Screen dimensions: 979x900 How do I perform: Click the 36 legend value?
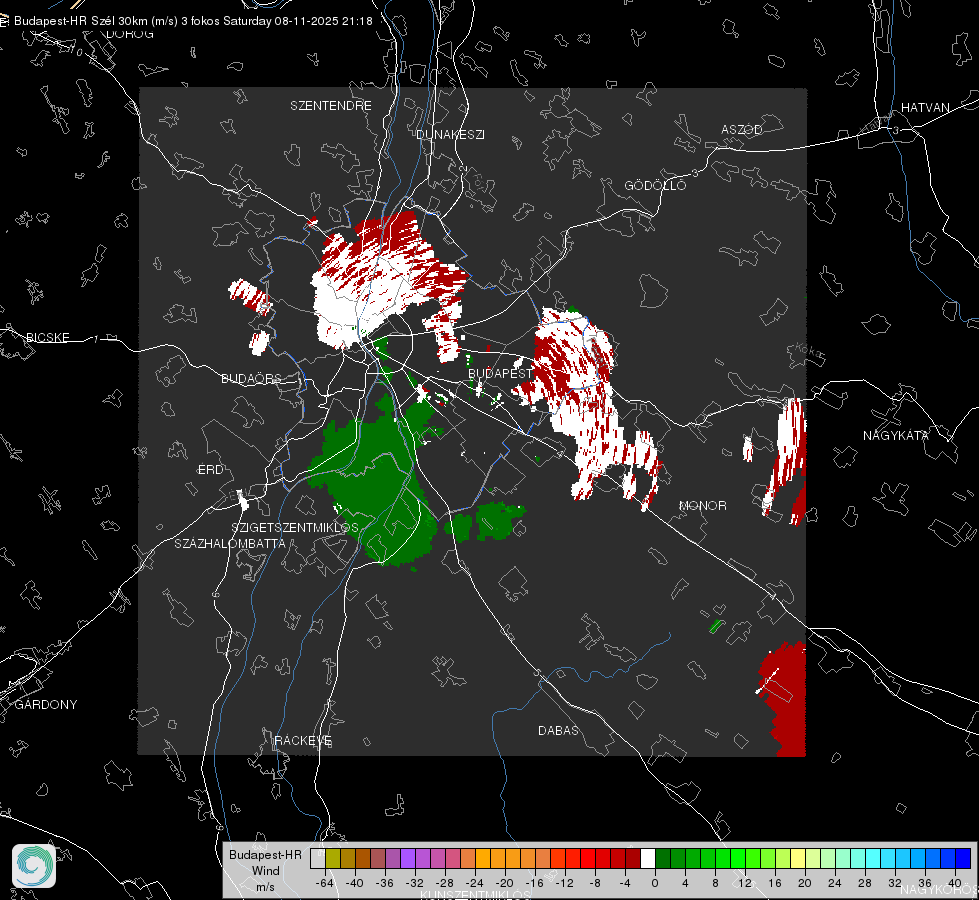(925, 883)
